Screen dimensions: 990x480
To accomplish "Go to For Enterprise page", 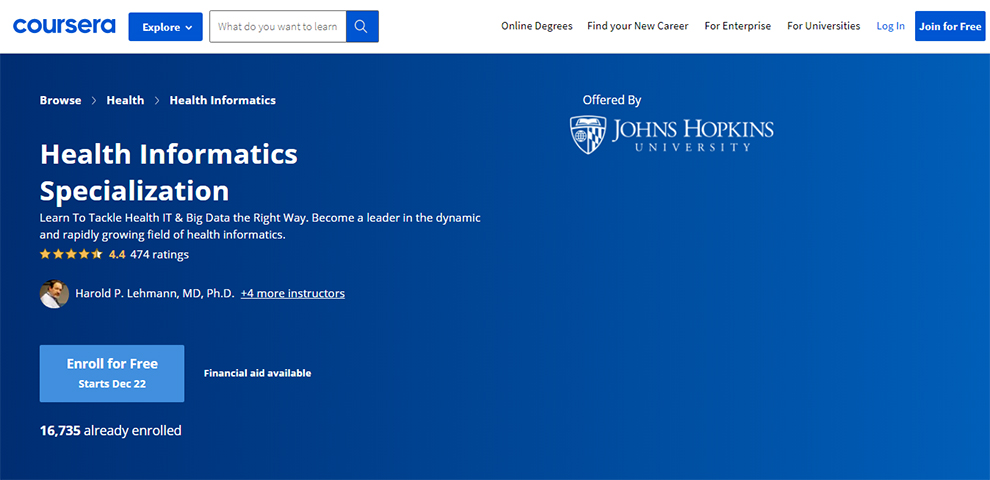I will 737,26.
